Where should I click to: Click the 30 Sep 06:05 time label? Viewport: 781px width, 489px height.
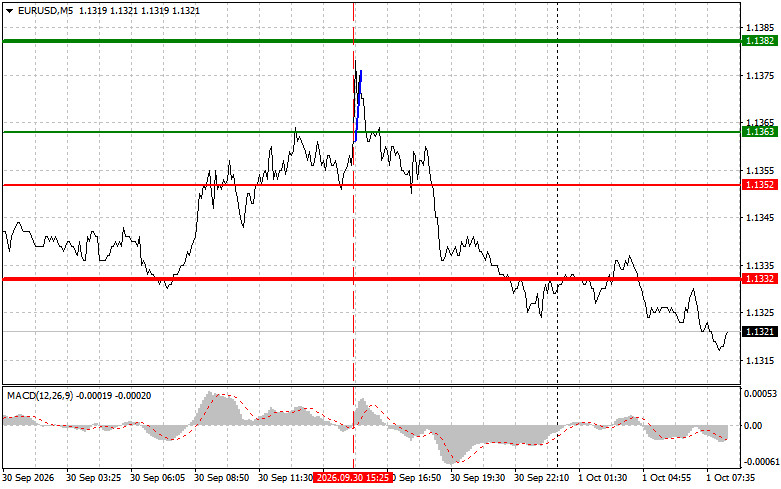tap(157, 478)
